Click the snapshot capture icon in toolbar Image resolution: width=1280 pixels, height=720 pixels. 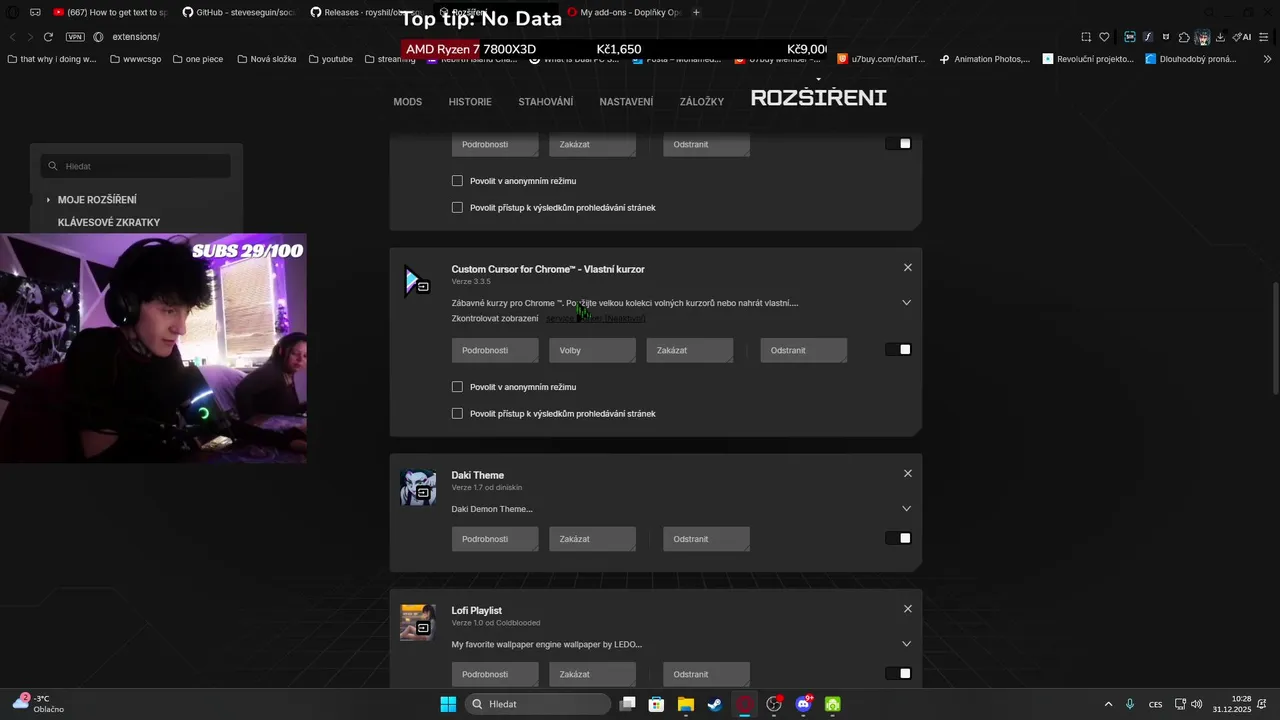pos(1086,37)
